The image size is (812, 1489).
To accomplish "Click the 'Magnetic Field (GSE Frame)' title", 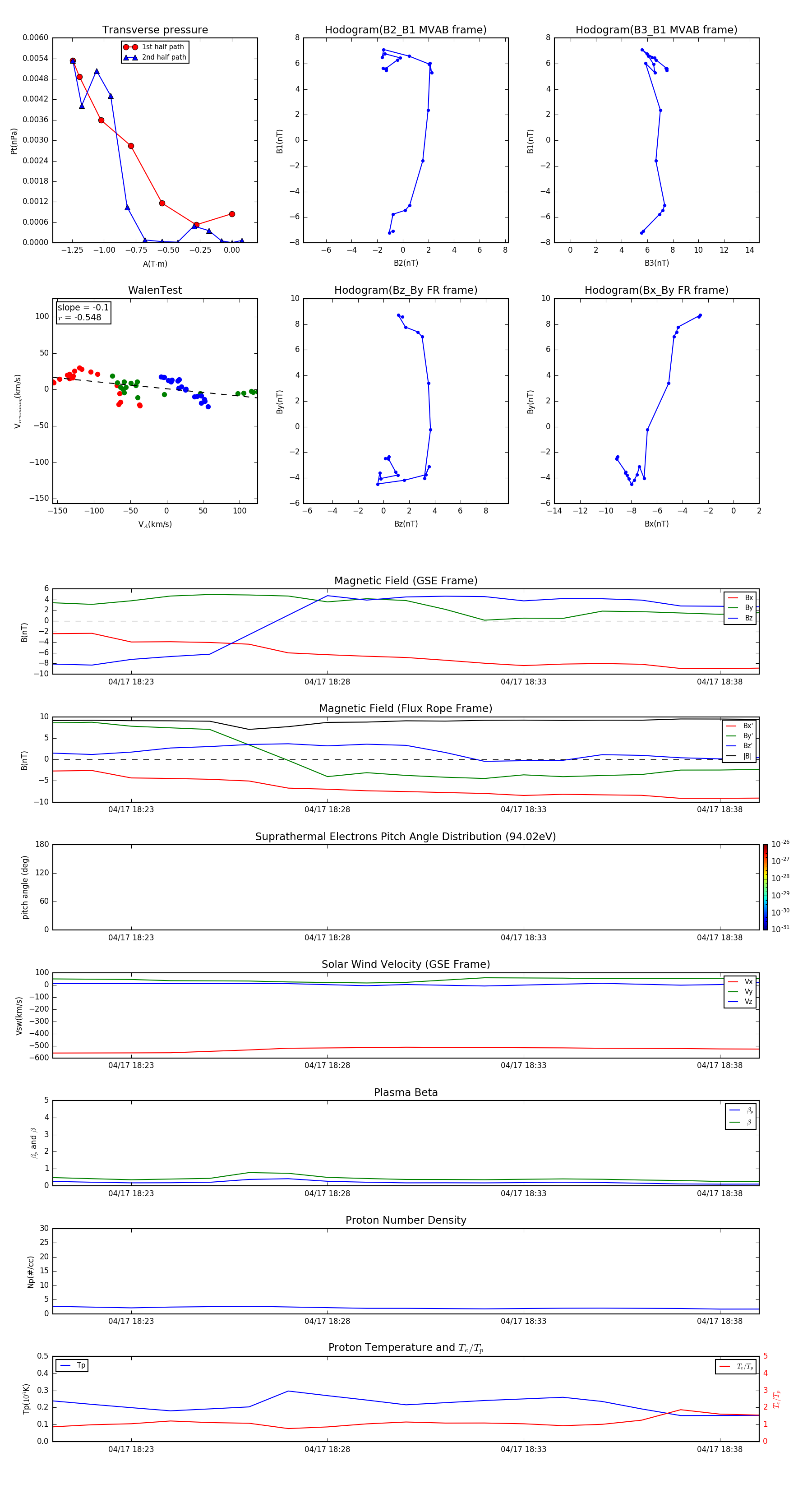I will coord(406,581).
